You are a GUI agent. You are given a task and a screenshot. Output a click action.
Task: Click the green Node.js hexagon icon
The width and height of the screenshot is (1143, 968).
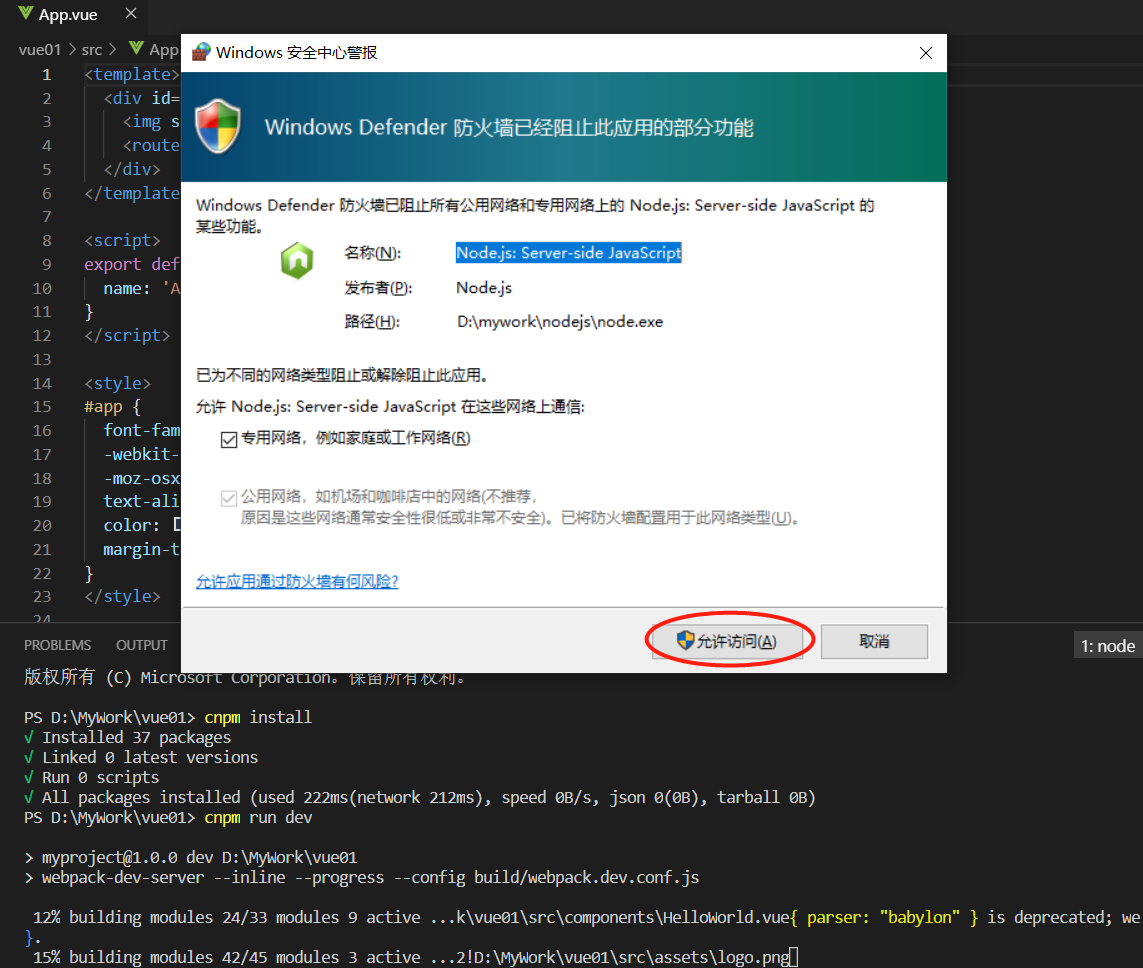[297, 260]
